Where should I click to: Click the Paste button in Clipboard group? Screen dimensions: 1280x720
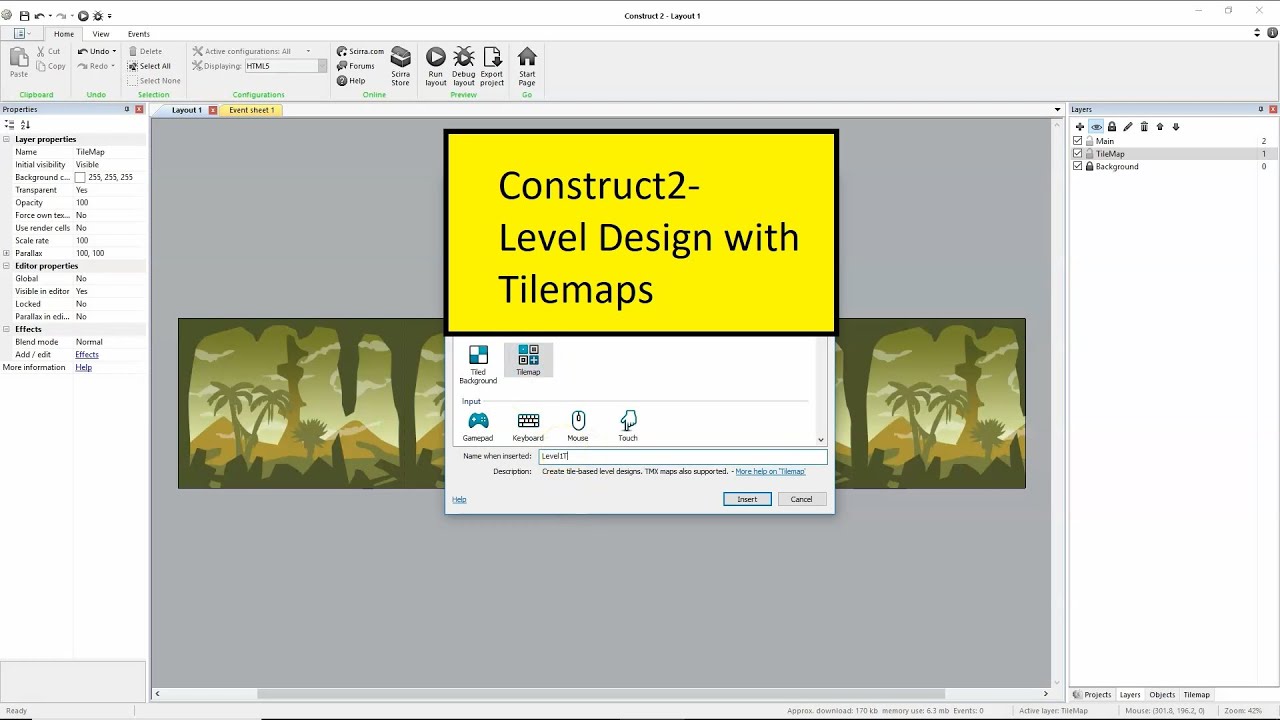19,62
